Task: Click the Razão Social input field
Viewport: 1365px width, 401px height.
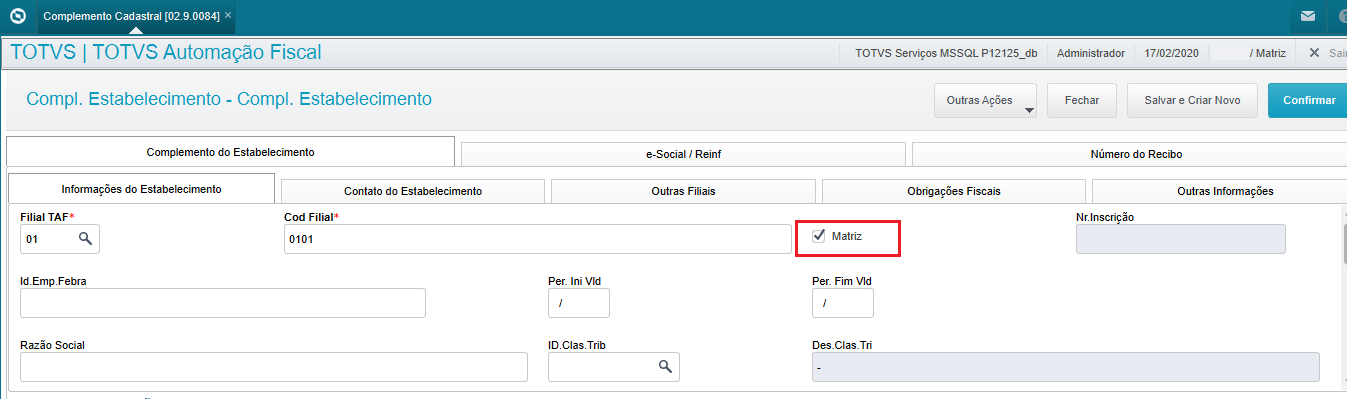Action: pyautogui.click(x=274, y=367)
